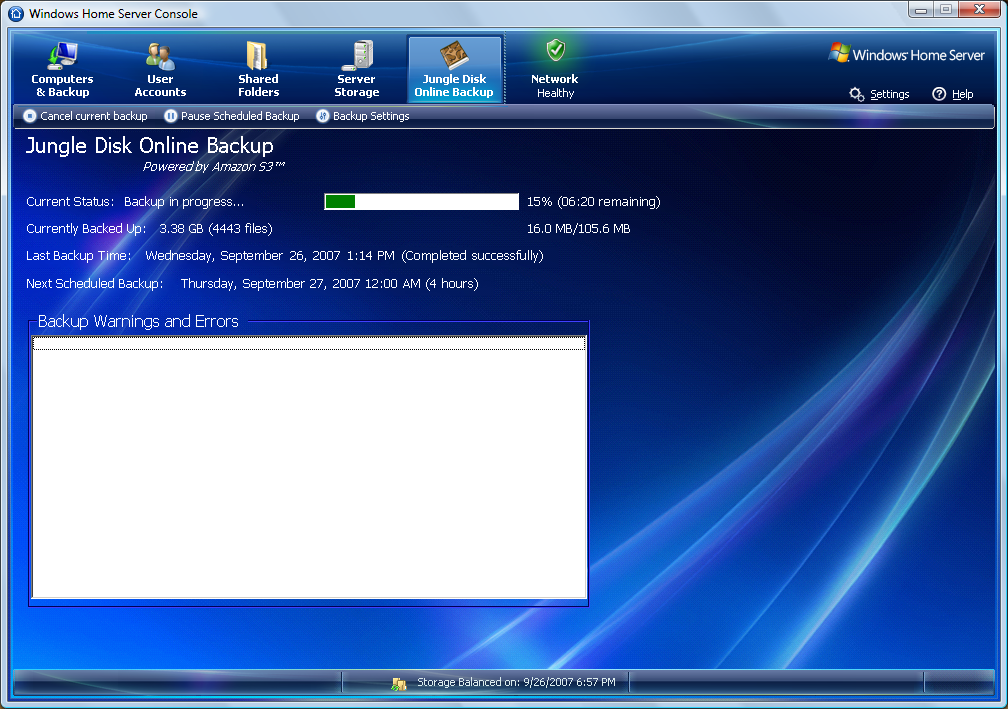This screenshot has height=709, width=1008.
Task: Click inside the Backup Warnings and Errors list
Action: (x=309, y=467)
